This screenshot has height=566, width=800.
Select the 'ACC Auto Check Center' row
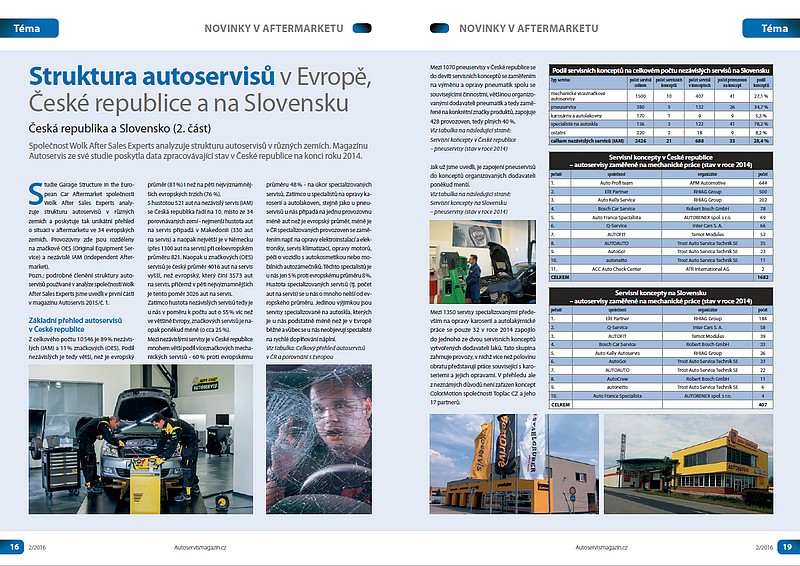point(661,268)
